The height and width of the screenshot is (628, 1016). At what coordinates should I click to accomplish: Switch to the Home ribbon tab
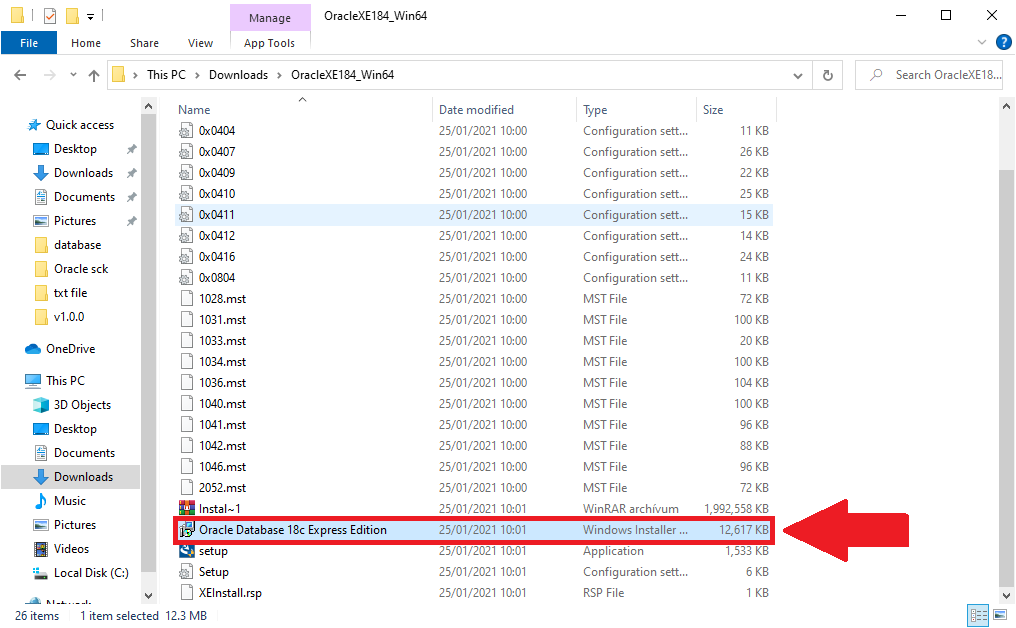[86, 43]
